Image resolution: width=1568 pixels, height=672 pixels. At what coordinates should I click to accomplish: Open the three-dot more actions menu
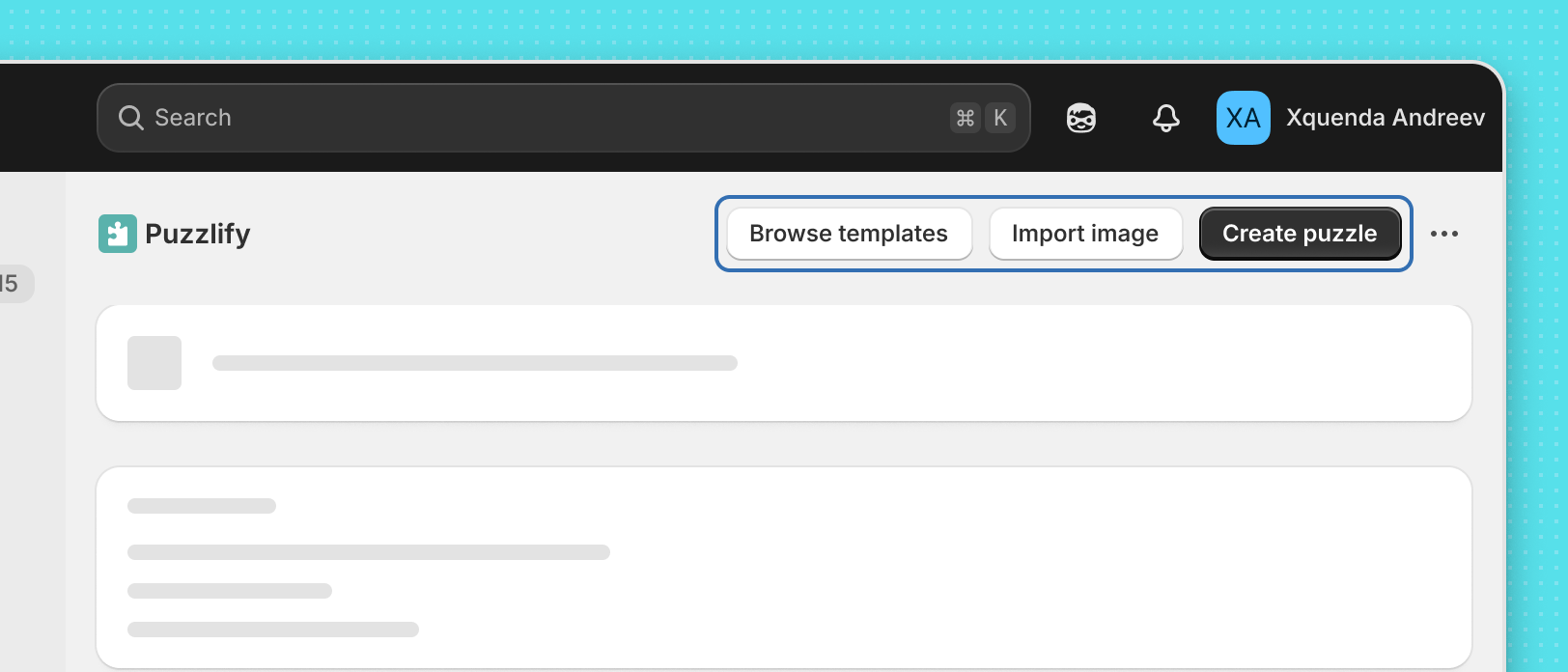pyautogui.click(x=1444, y=234)
